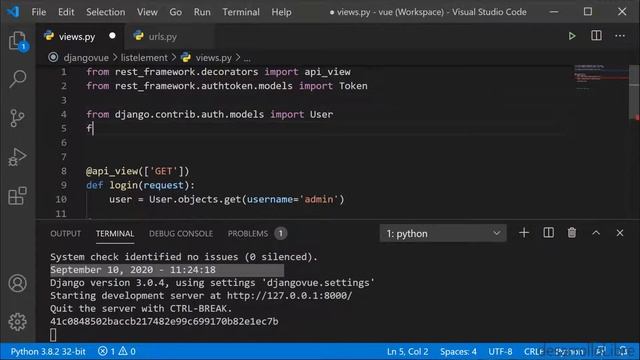Maximize the panel with up chevron
This screenshot has height=360, width=640.
(596, 233)
